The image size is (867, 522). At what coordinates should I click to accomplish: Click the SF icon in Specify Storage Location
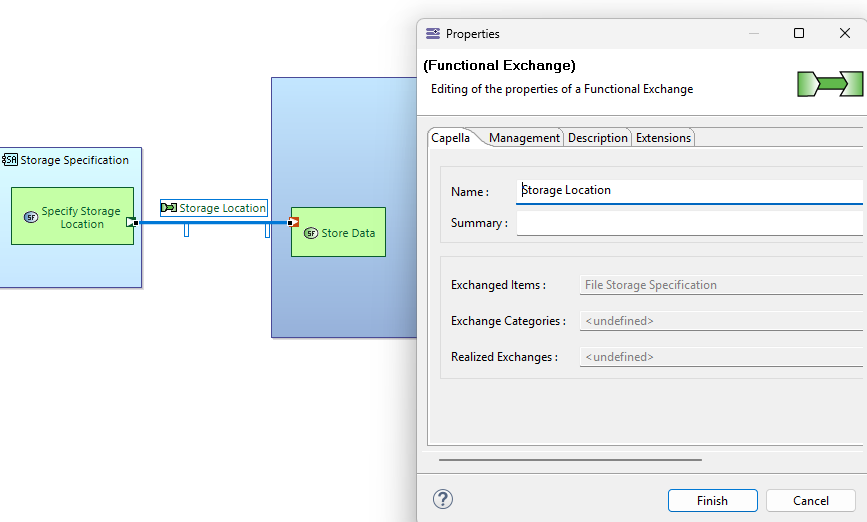point(31,217)
